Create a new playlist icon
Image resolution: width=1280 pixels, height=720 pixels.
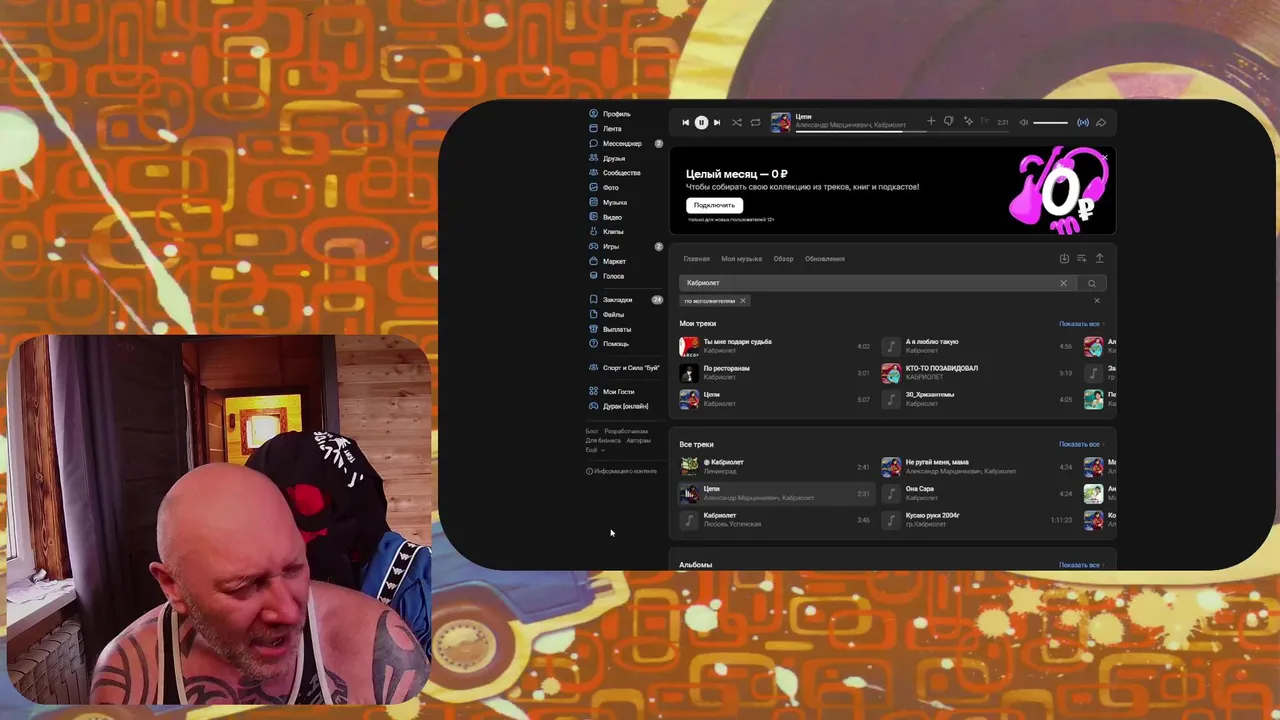[x=1081, y=258]
